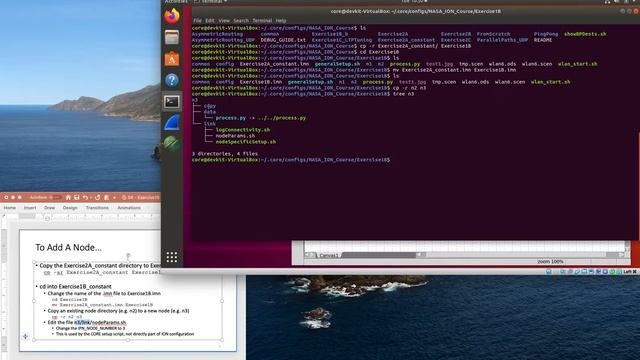The width and height of the screenshot is (640, 360).
Task: Open the terminal File menu
Action: coord(198,20)
